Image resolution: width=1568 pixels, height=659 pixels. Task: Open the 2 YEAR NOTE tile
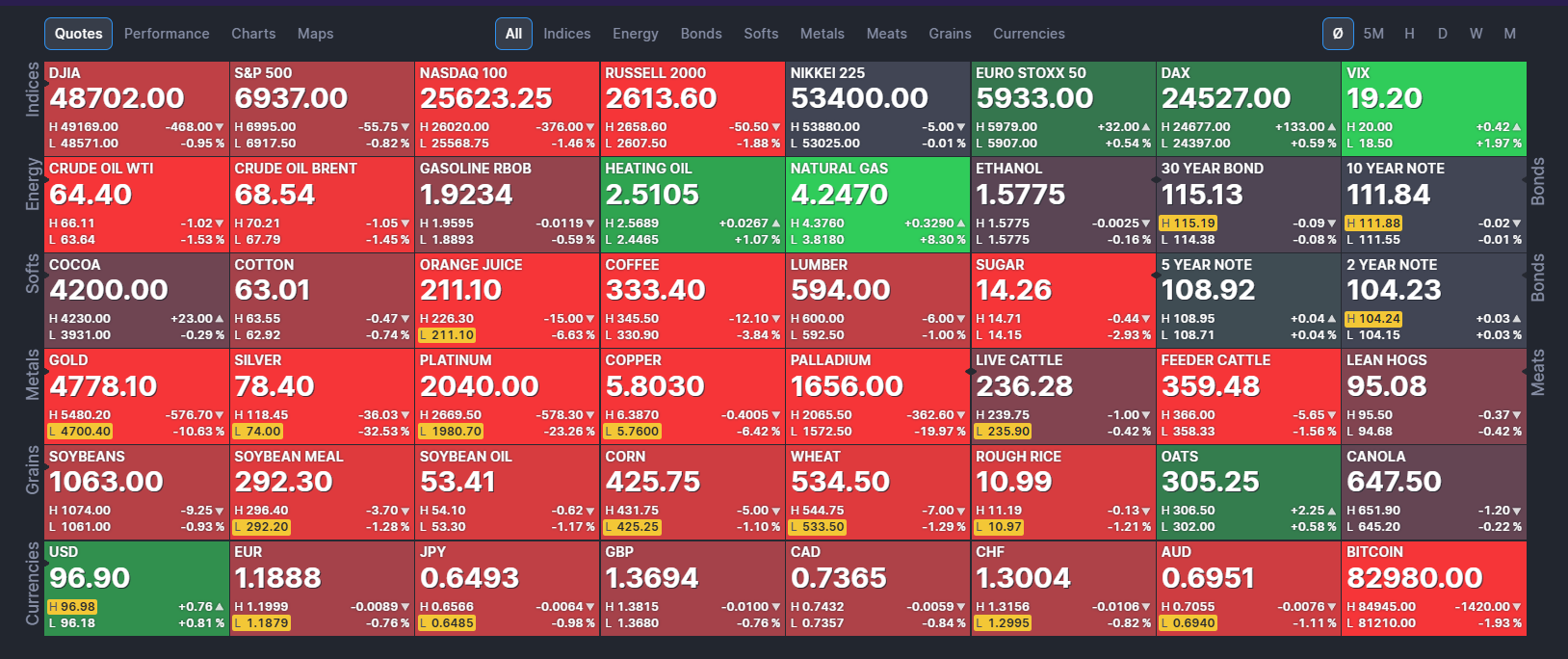[1434, 301]
